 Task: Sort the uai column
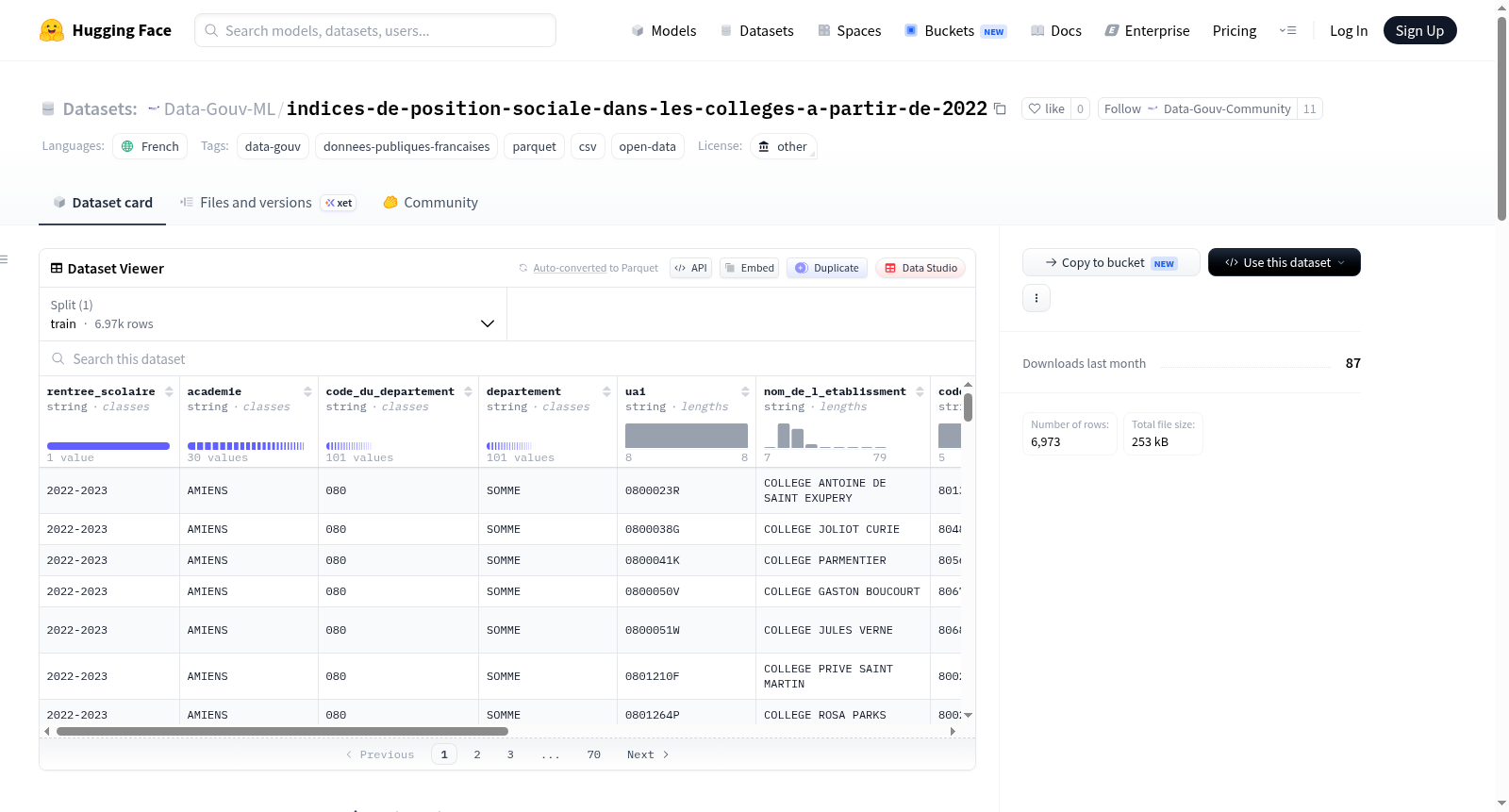click(x=745, y=391)
